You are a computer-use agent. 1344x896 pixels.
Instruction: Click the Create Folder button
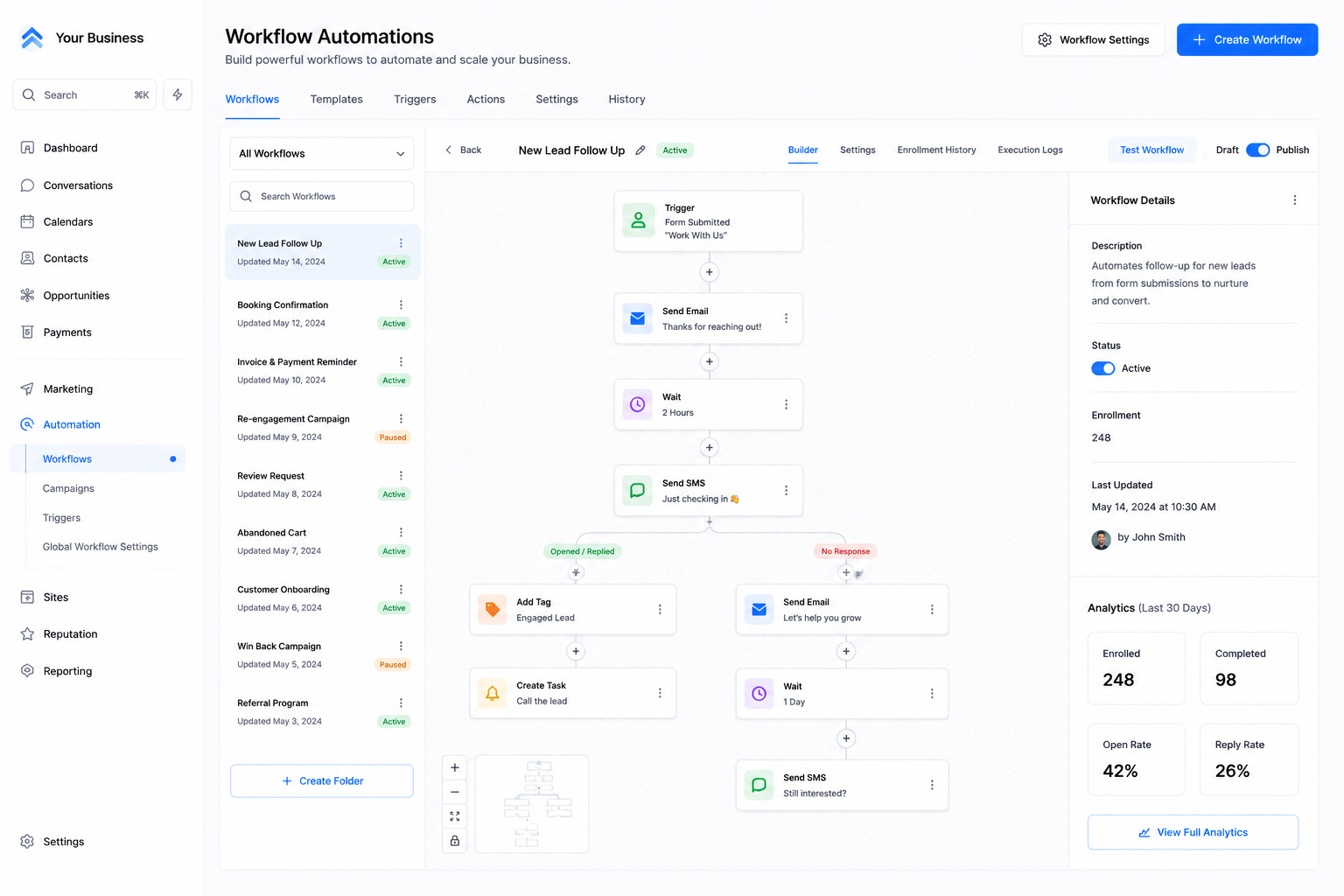(322, 781)
